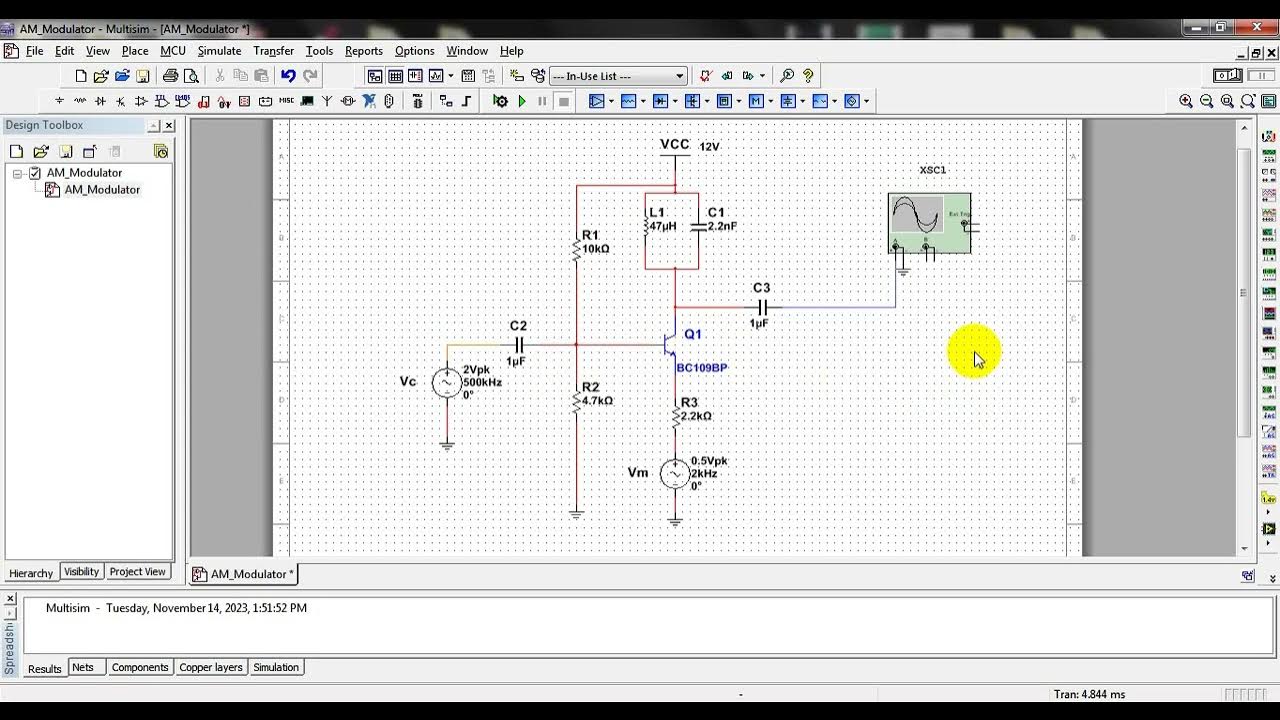Close the Design Toolbox panel
Image resolution: width=1280 pixels, height=720 pixels.
click(x=169, y=126)
